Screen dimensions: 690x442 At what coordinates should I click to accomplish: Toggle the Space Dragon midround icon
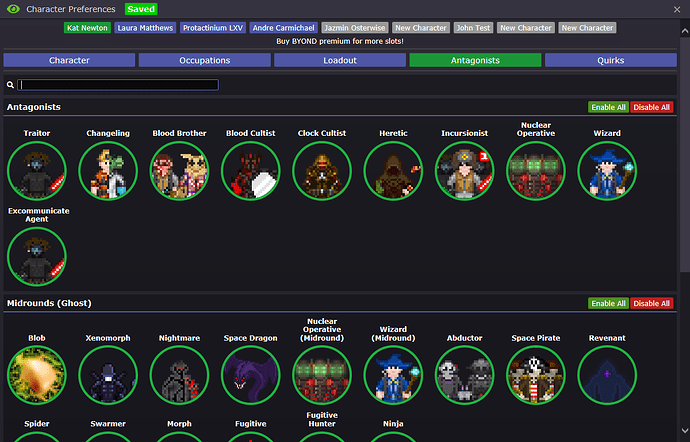[x=251, y=375]
